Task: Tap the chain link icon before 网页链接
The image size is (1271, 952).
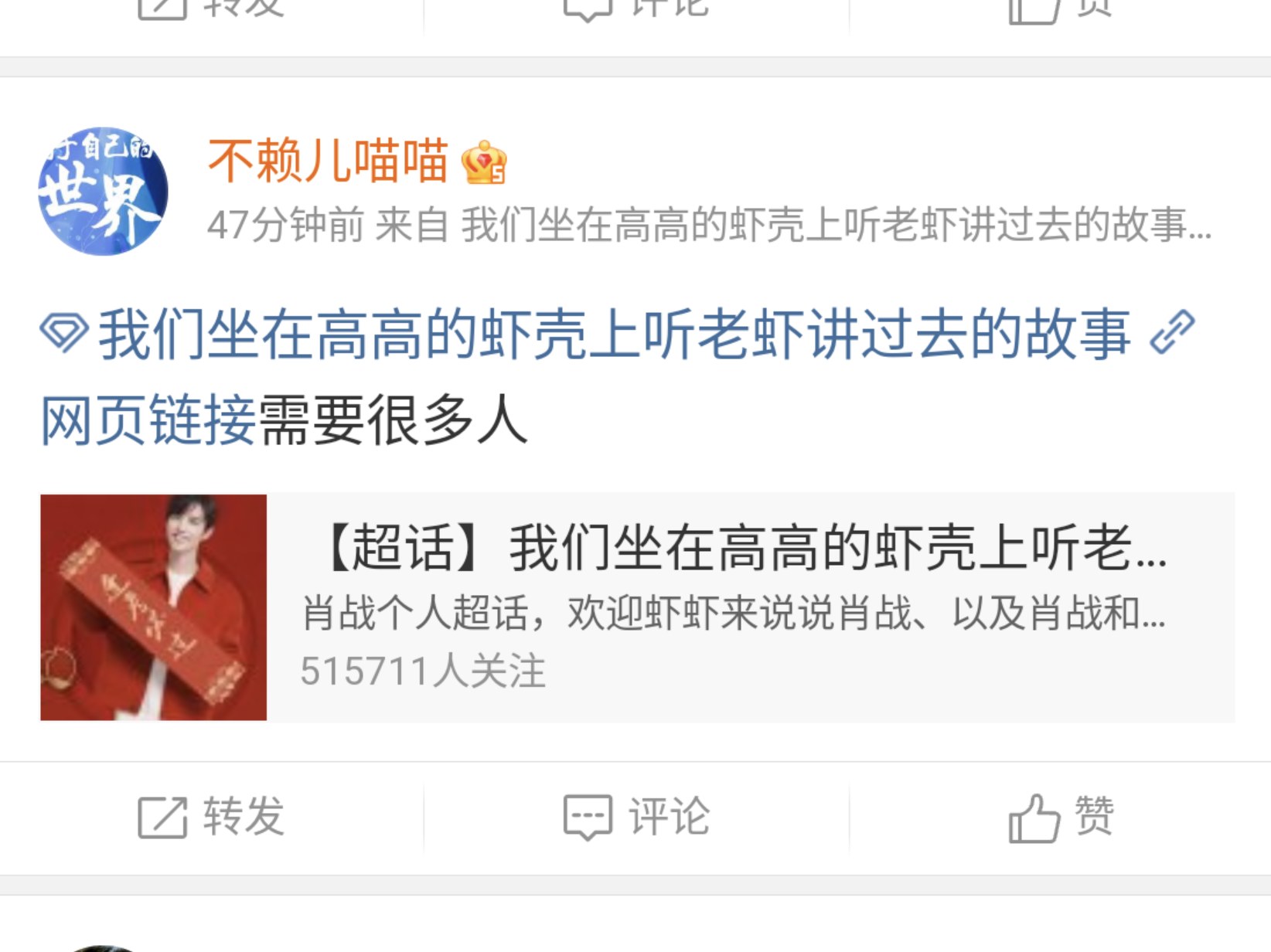Action: point(1172,333)
